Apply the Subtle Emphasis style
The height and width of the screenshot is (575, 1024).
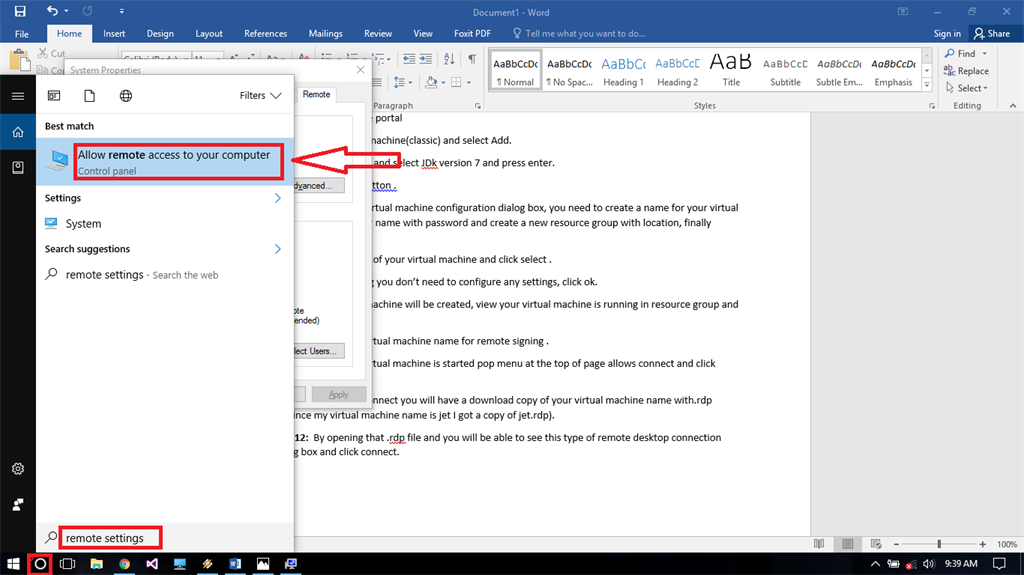[839, 70]
